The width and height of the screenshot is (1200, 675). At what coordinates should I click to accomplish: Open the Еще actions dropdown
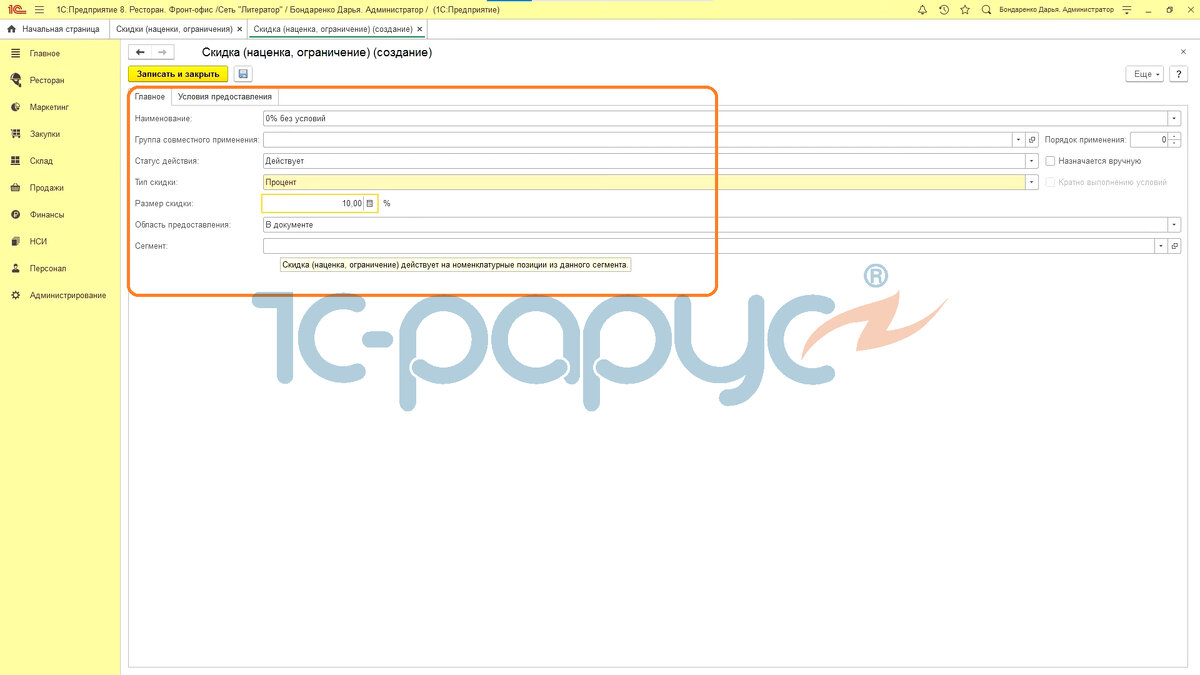1145,74
